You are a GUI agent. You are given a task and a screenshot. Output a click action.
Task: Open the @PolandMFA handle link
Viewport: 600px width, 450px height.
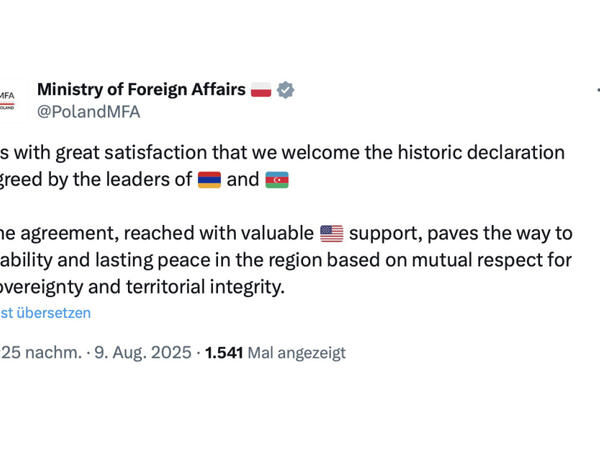(88, 112)
